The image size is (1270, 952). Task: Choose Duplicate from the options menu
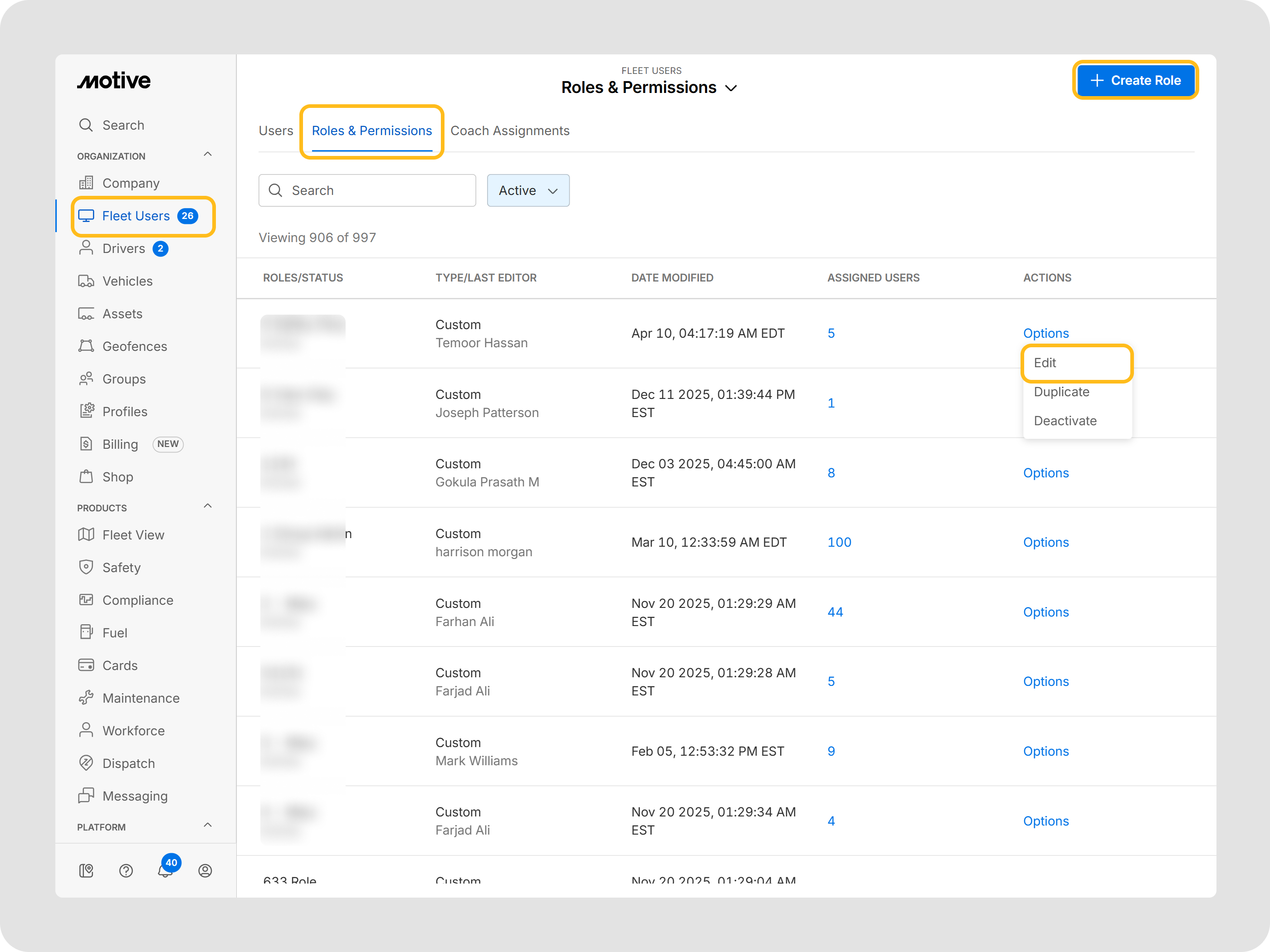pyautogui.click(x=1061, y=392)
